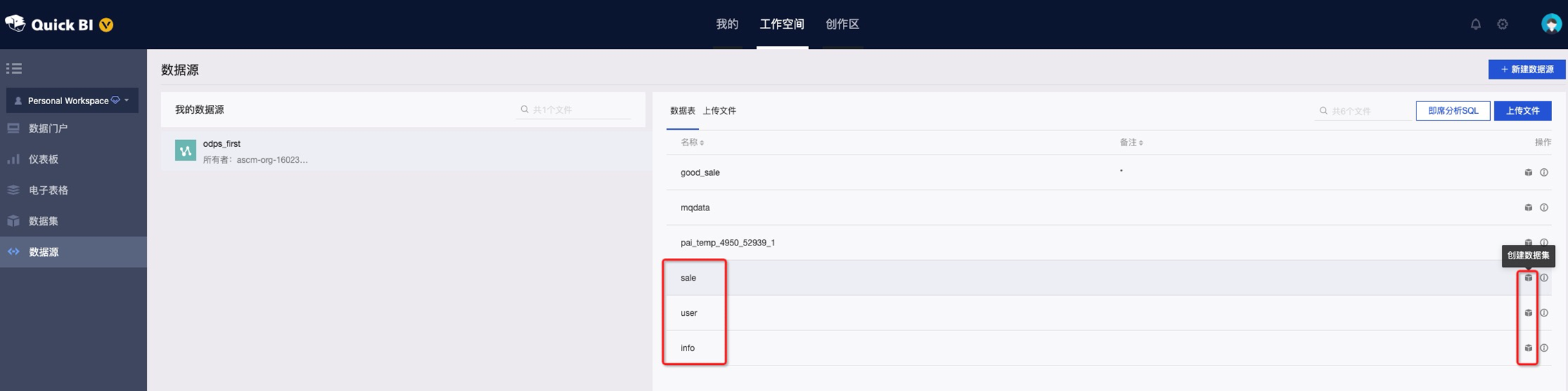Show details icon for info table
This screenshot has width=1568, height=391.
click(1544, 348)
